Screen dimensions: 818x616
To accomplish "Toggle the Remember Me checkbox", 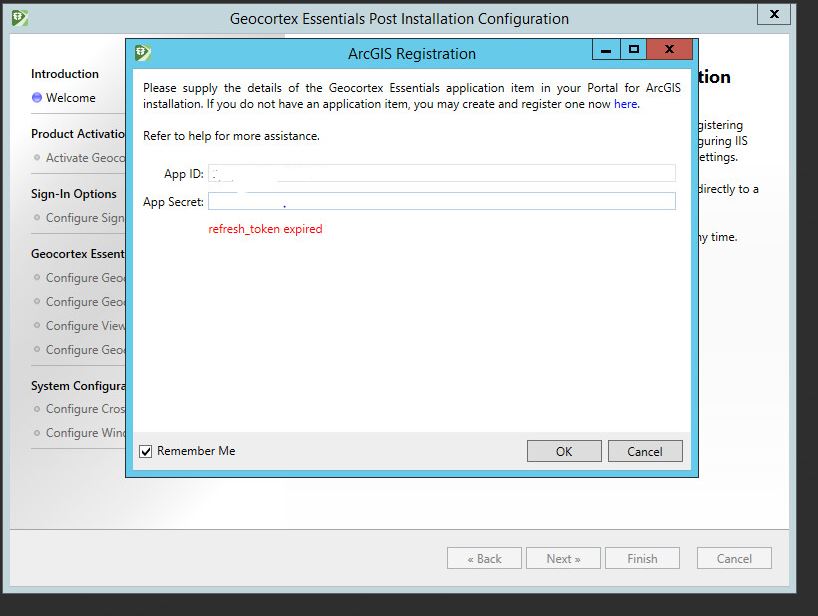I will coord(146,451).
